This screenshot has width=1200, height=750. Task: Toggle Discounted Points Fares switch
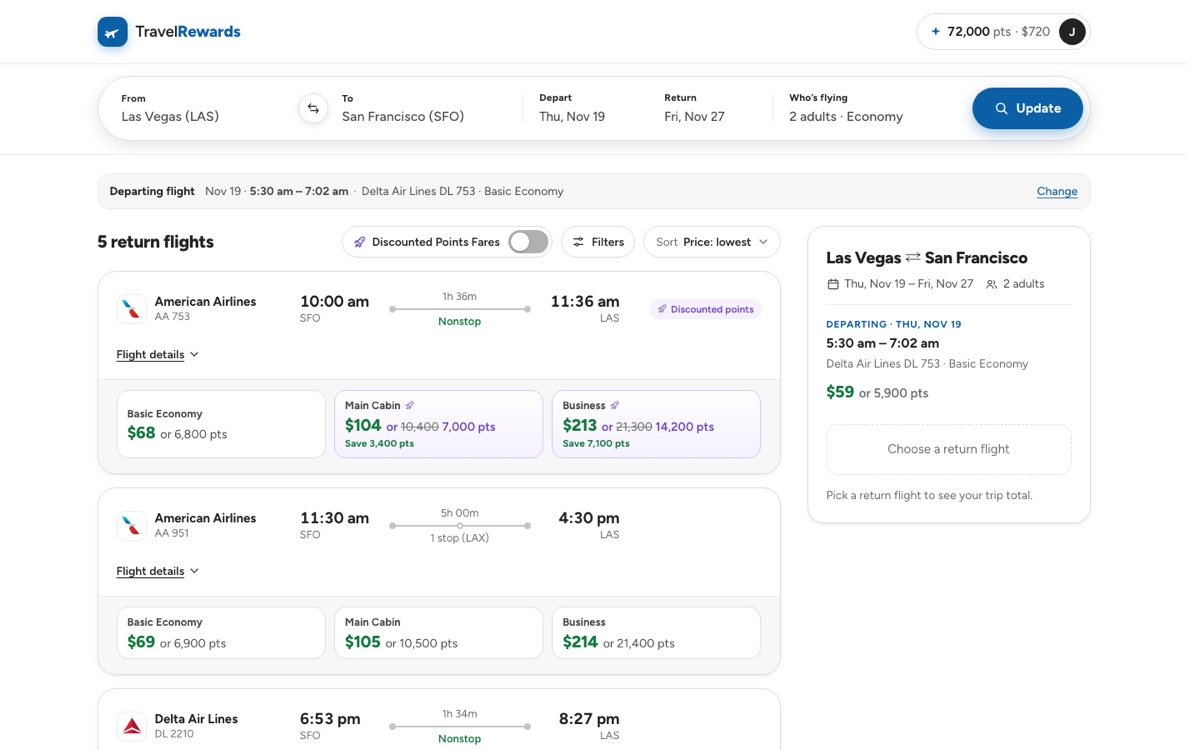coord(528,242)
